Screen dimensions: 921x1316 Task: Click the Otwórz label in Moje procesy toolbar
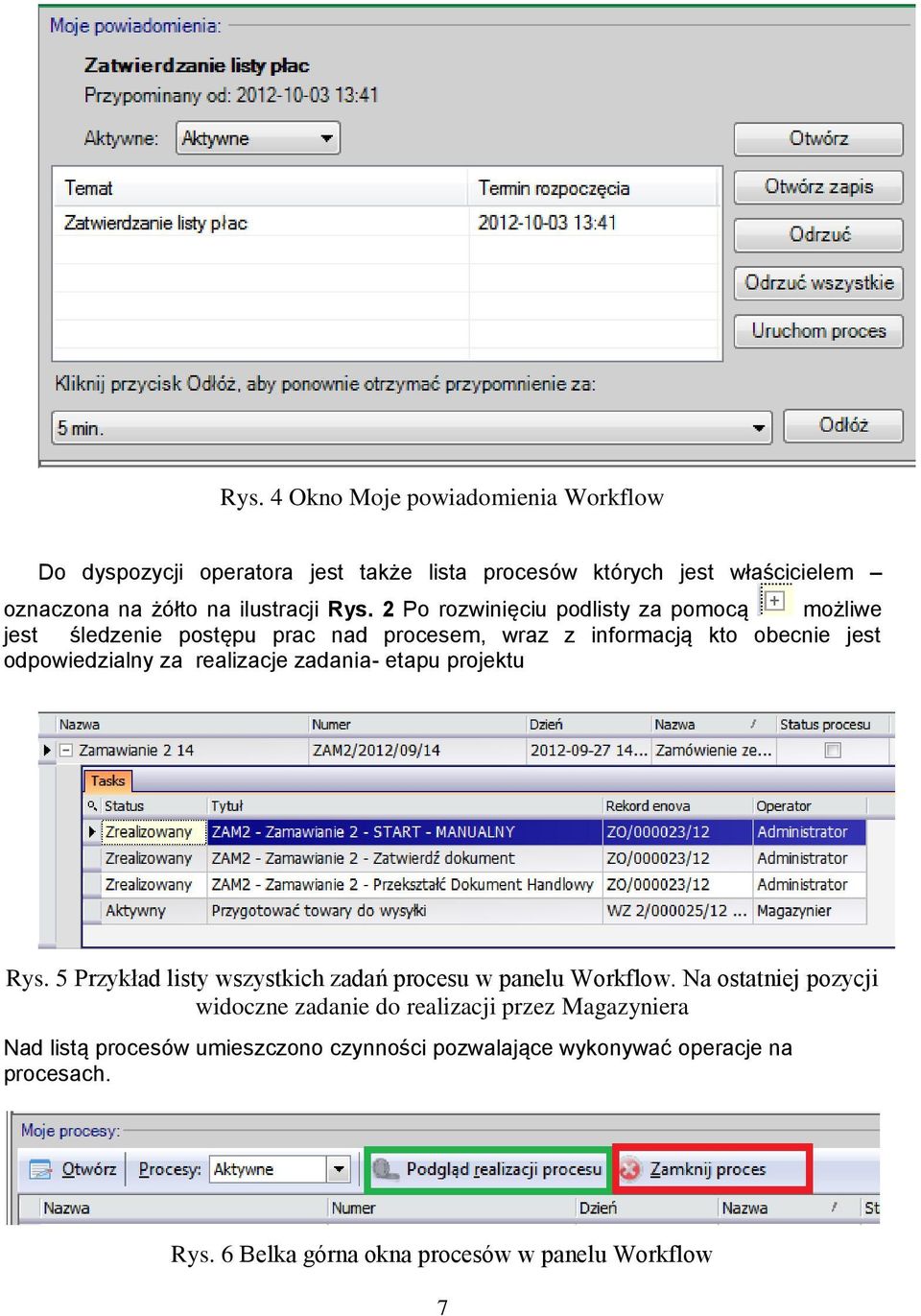point(88,1169)
